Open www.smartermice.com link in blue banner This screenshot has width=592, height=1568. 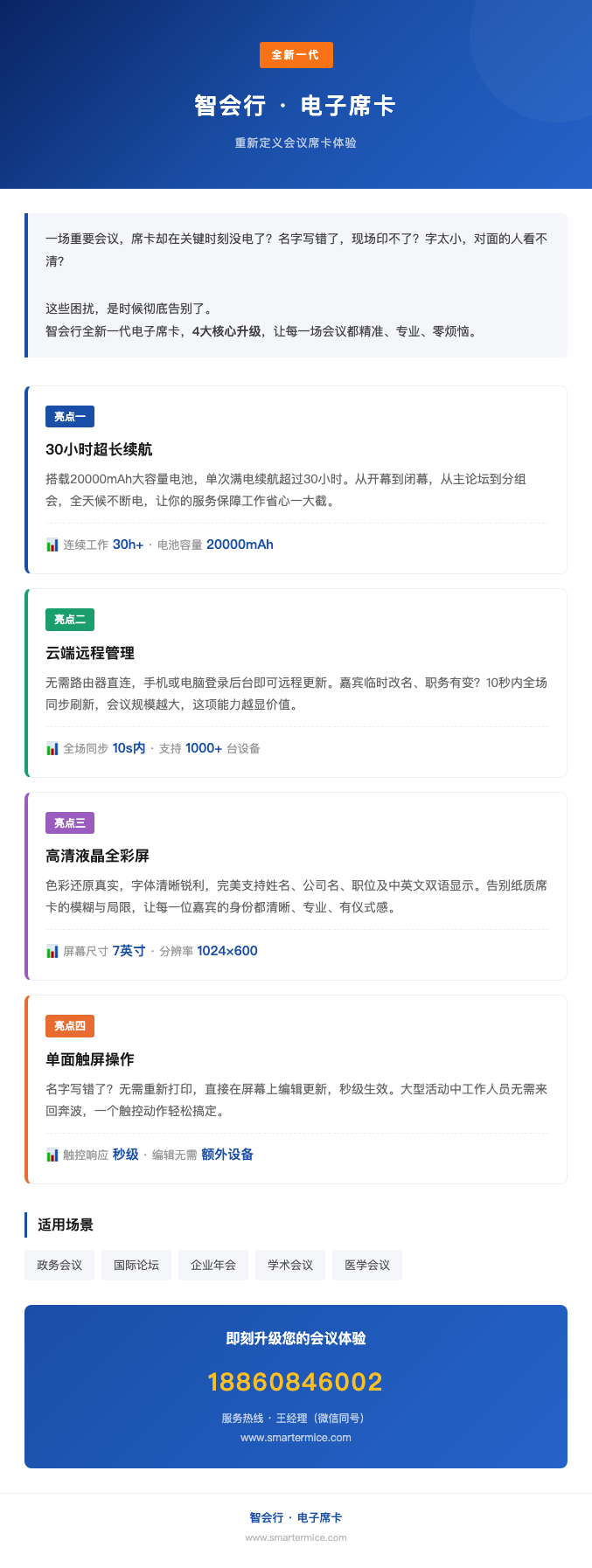tap(296, 1438)
